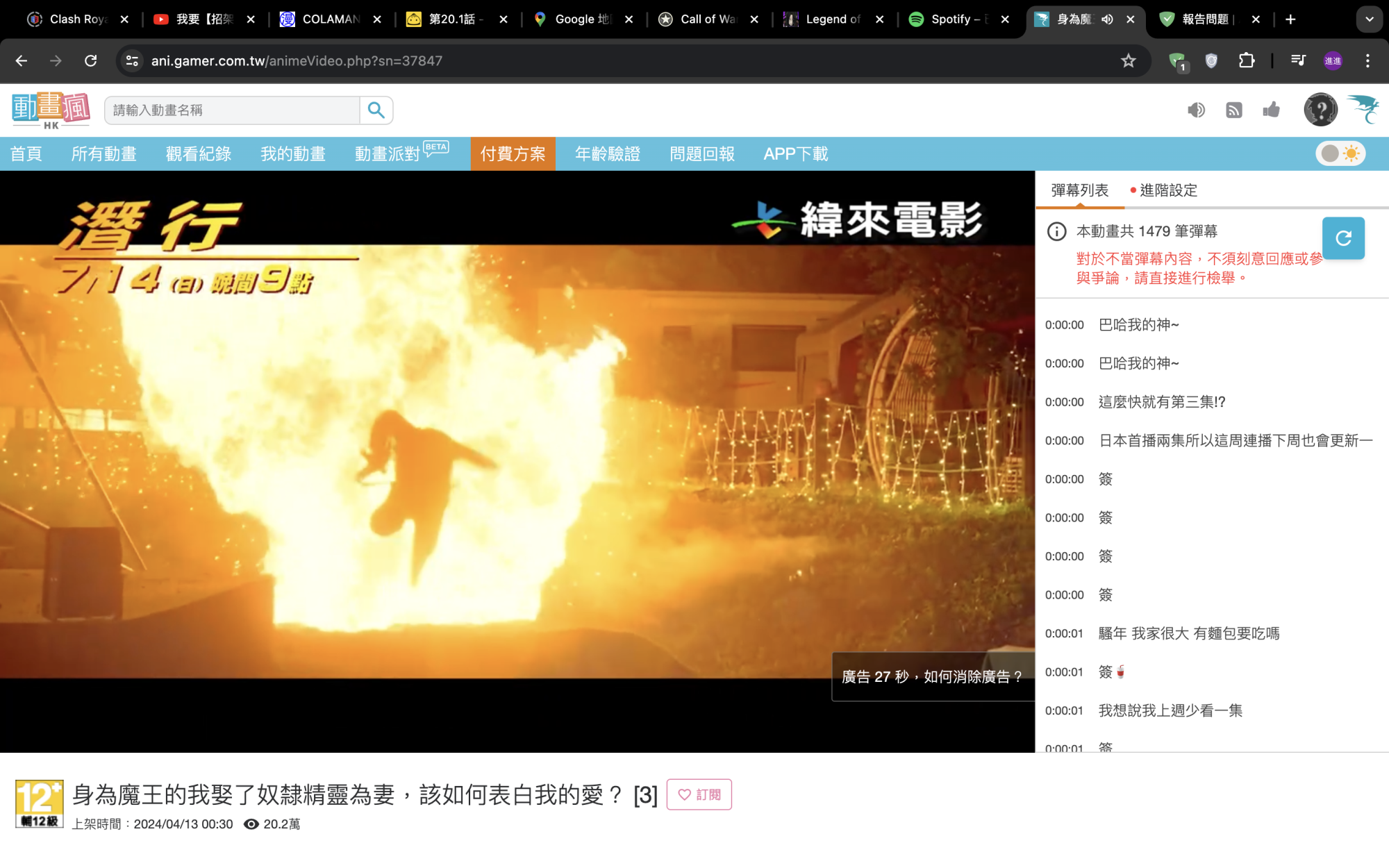Click the info icon beside the danmaku count

coord(1056,231)
